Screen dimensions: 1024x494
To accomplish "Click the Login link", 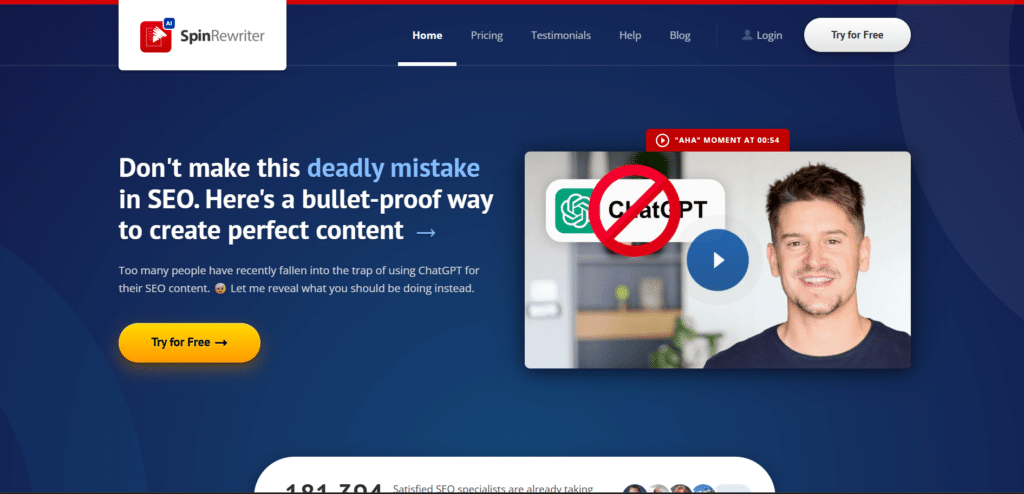I will tap(769, 35).
